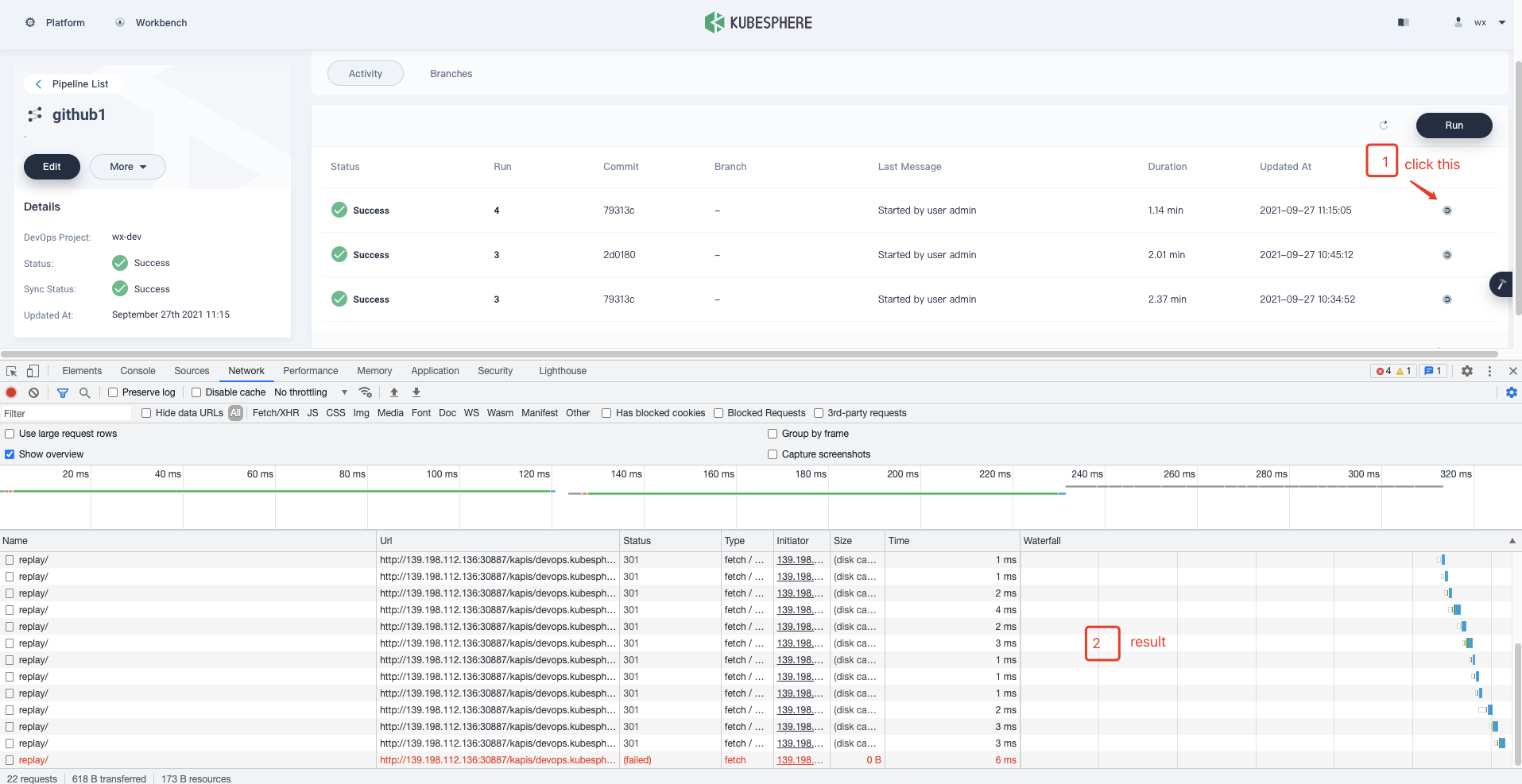
Task: Enable the Preserve log checkbox
Action: (113, 392)
